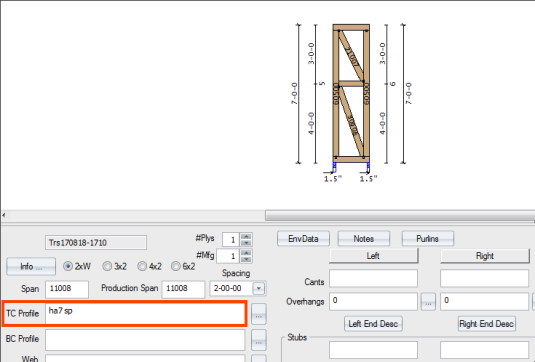535x362 pixels.
Task: Open the Spacing dropdown arrow
Action: click(x=259, y=289)
